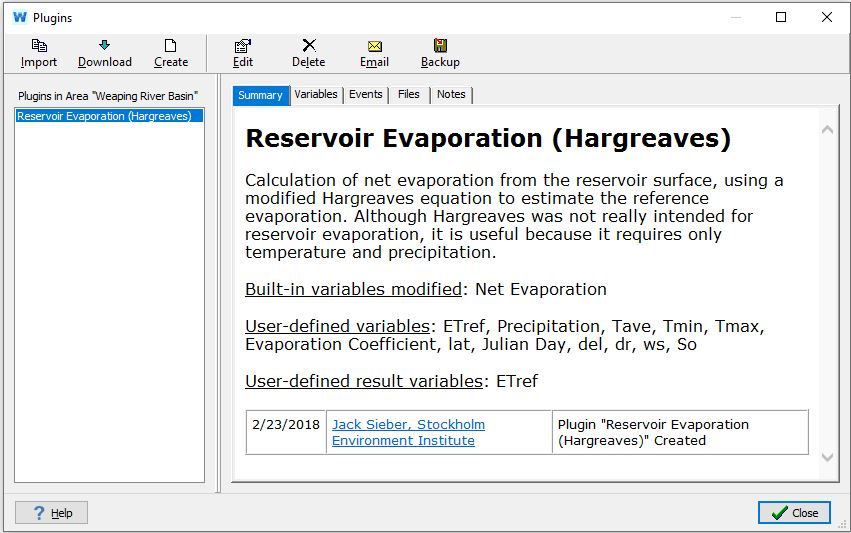The image size is (851, 533).
Task: Click the 'User-defined result variables' heading
Action: 364,381
